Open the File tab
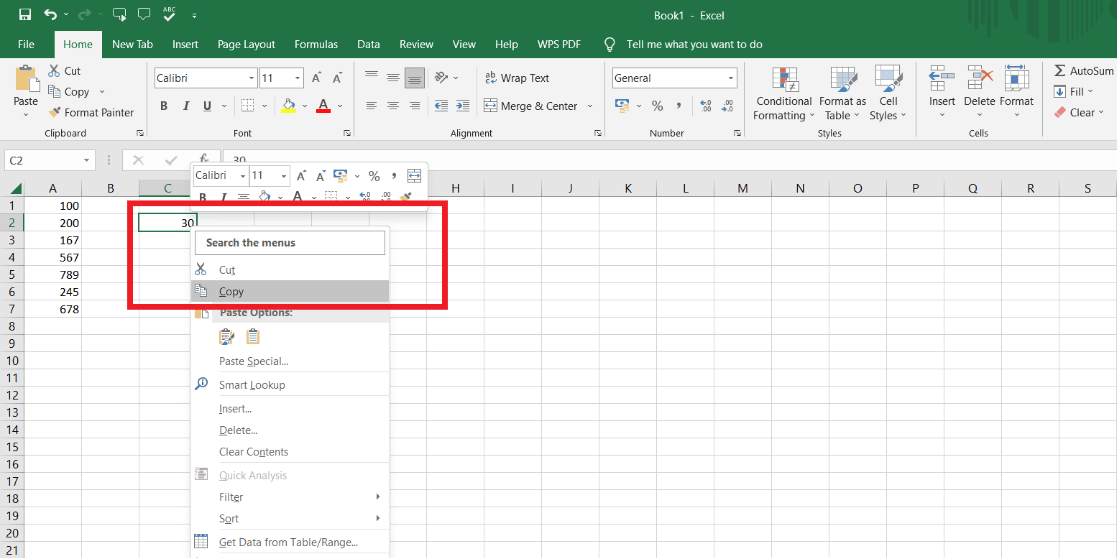This screenshot has width=1117, height=558. (26, 44)
